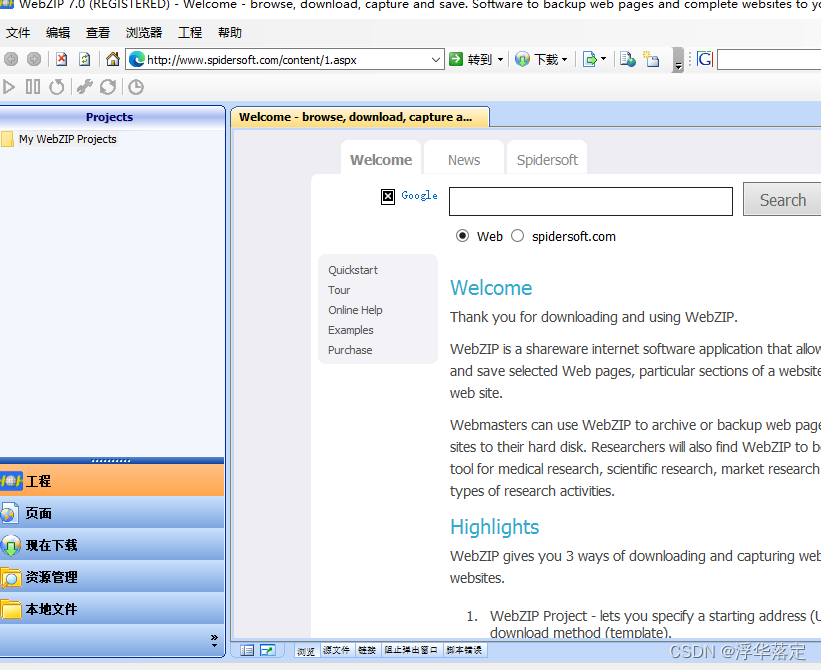Go to the Home page icon
This screenshot has width=821, height=670.
[113, 59]
